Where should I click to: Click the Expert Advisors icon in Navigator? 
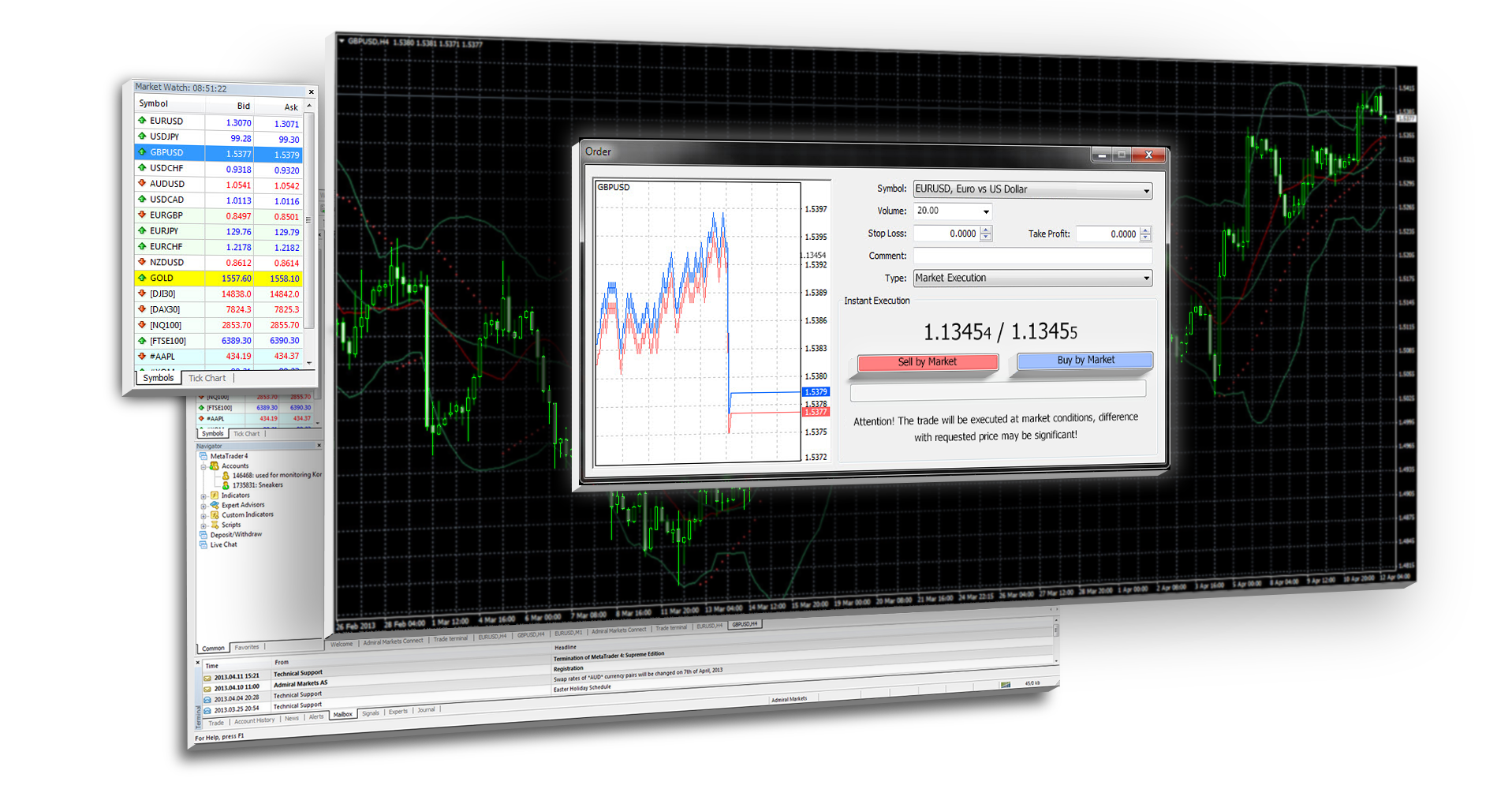click(215, 505)
